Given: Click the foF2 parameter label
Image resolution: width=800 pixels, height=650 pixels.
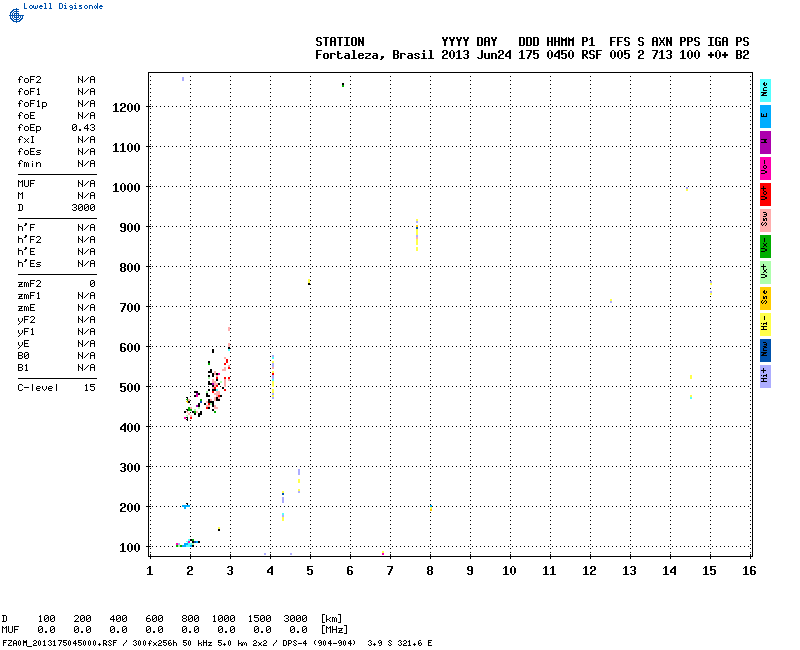Looking at the screenshot, I should [30, 80].
